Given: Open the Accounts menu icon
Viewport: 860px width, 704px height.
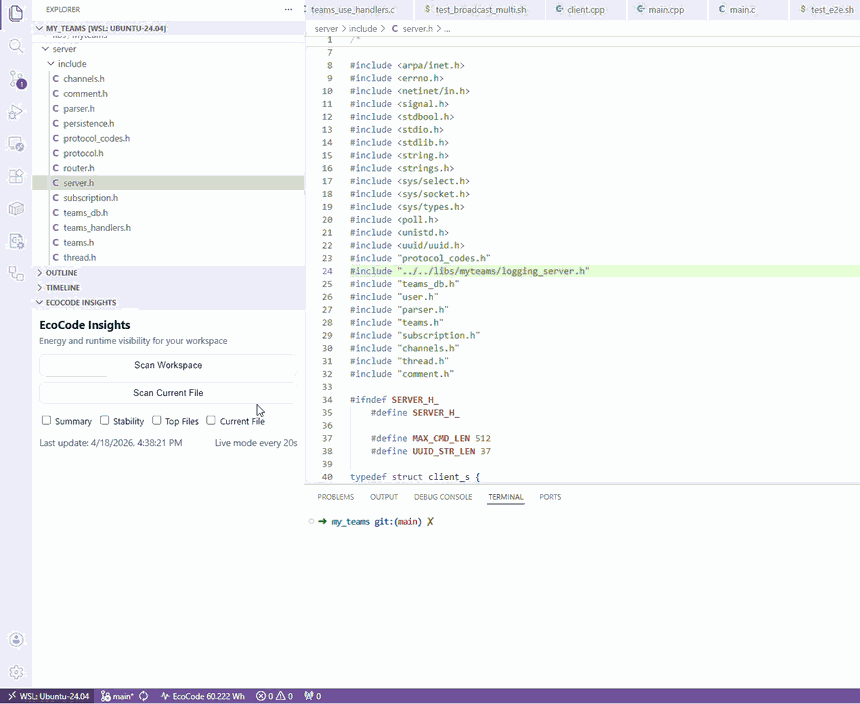Looking at the screenshot, I should [x=16, y=639].
